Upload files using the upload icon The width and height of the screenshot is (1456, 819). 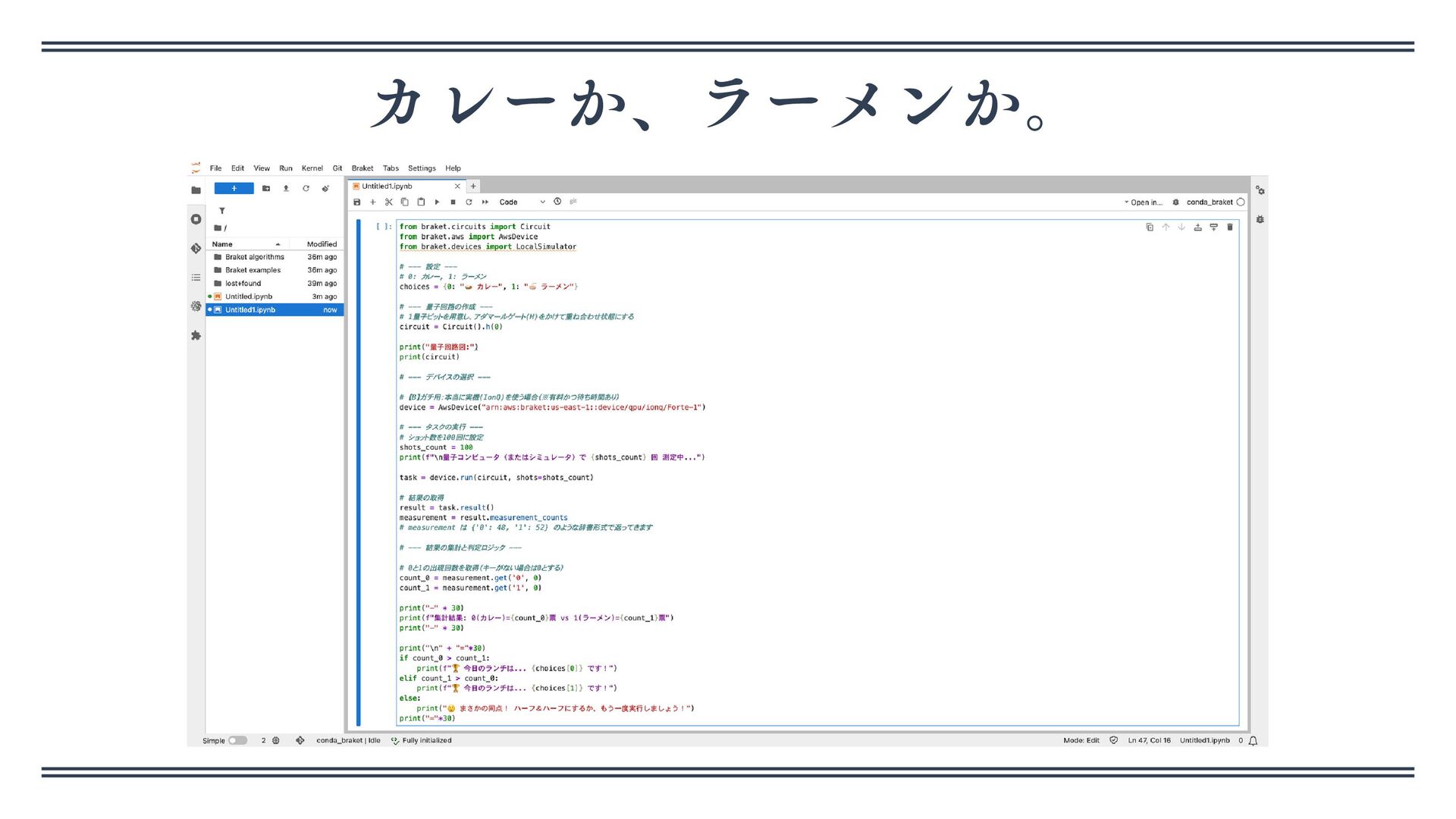click(286, 189)
